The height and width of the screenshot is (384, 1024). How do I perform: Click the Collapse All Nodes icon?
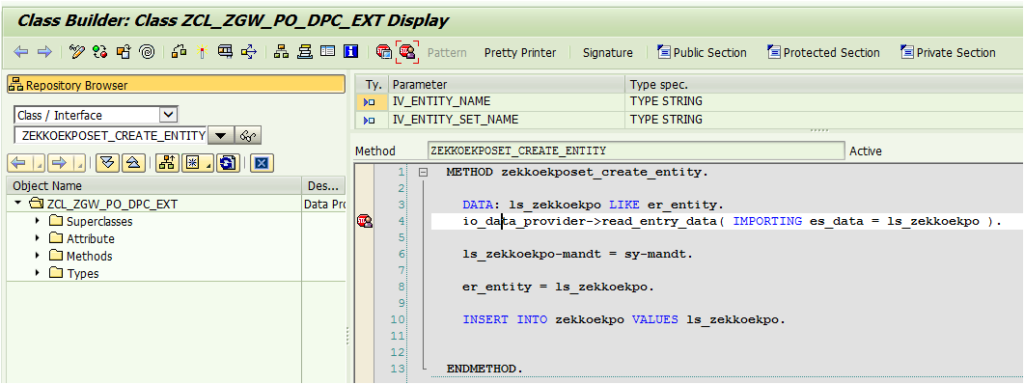[x=133, y=163]
